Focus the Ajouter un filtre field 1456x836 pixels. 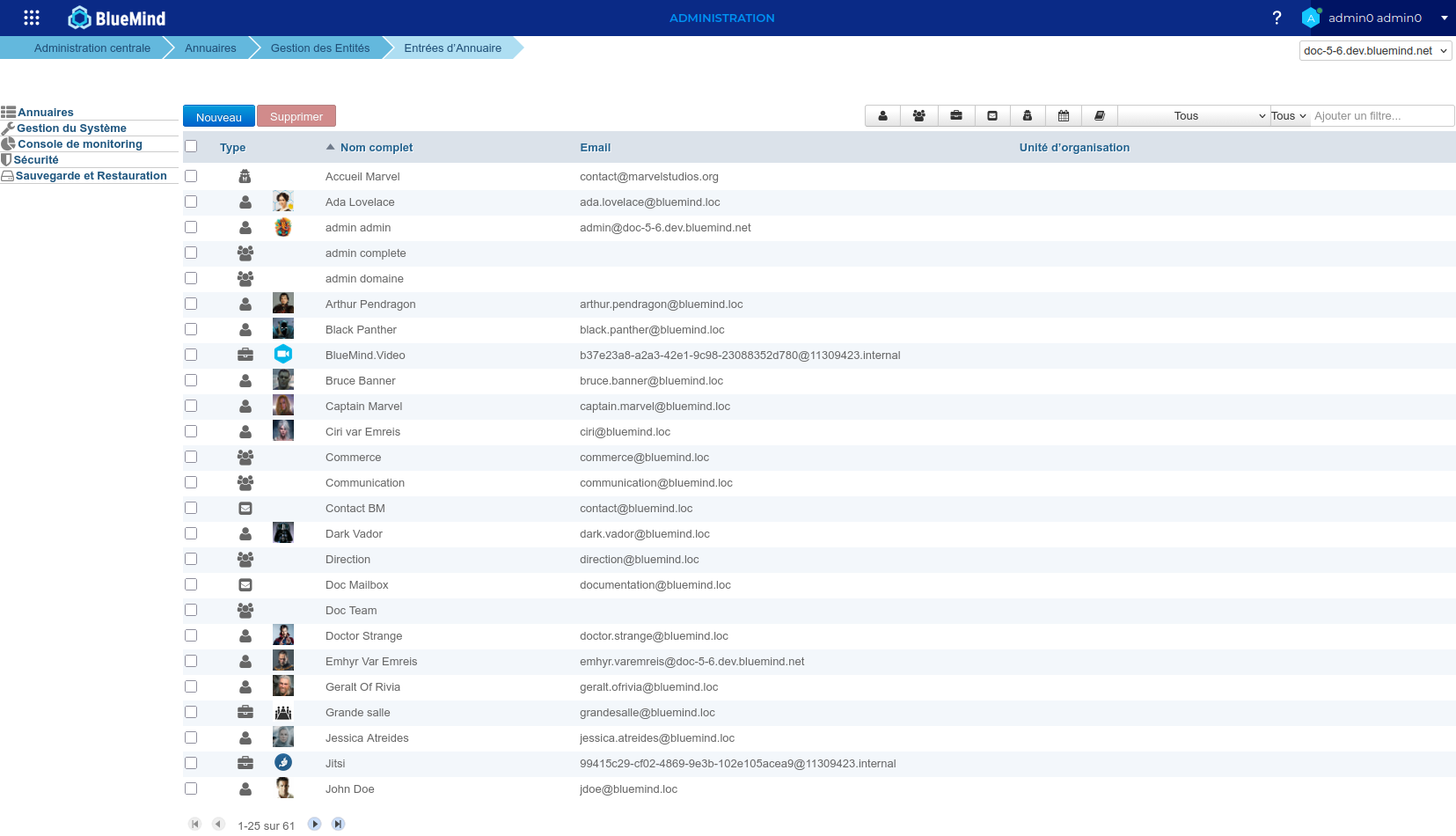pos(1380,116)
